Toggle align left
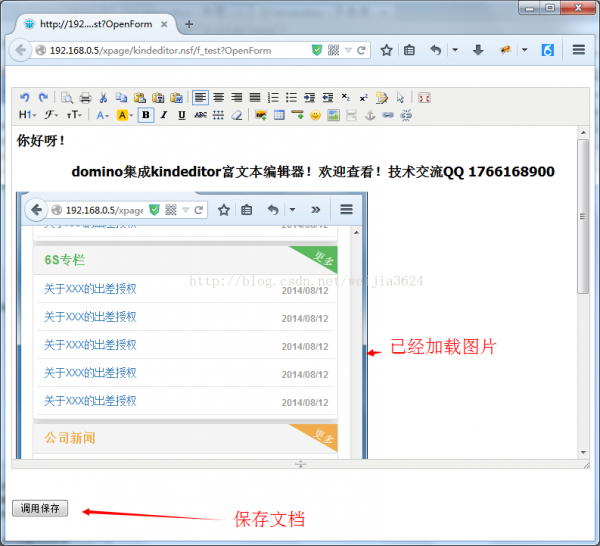This screenshot has width=600, height=546. 200,98
